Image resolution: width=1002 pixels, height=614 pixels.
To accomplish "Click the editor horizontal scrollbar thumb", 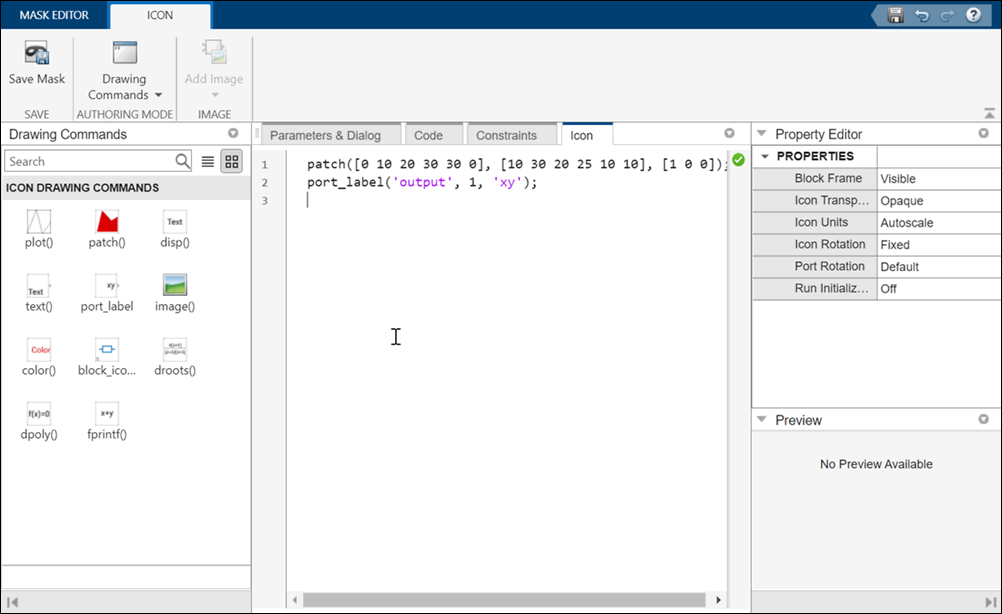I will [504, 600].
